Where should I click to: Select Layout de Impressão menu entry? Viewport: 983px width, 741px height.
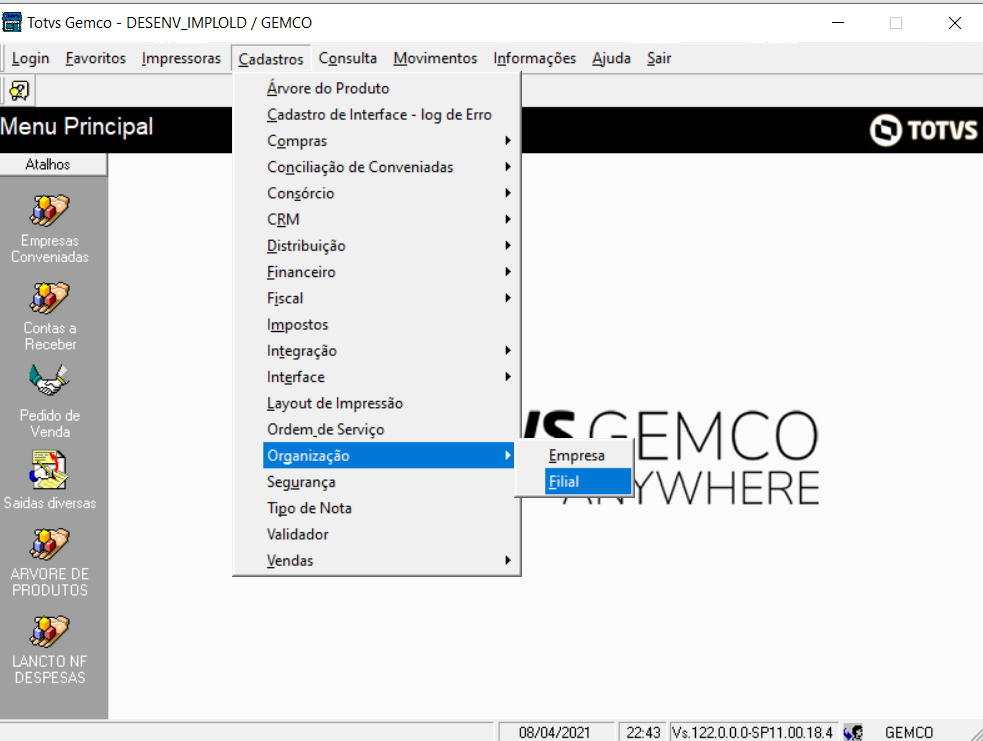pyautogui.click(x=389, y=404)
